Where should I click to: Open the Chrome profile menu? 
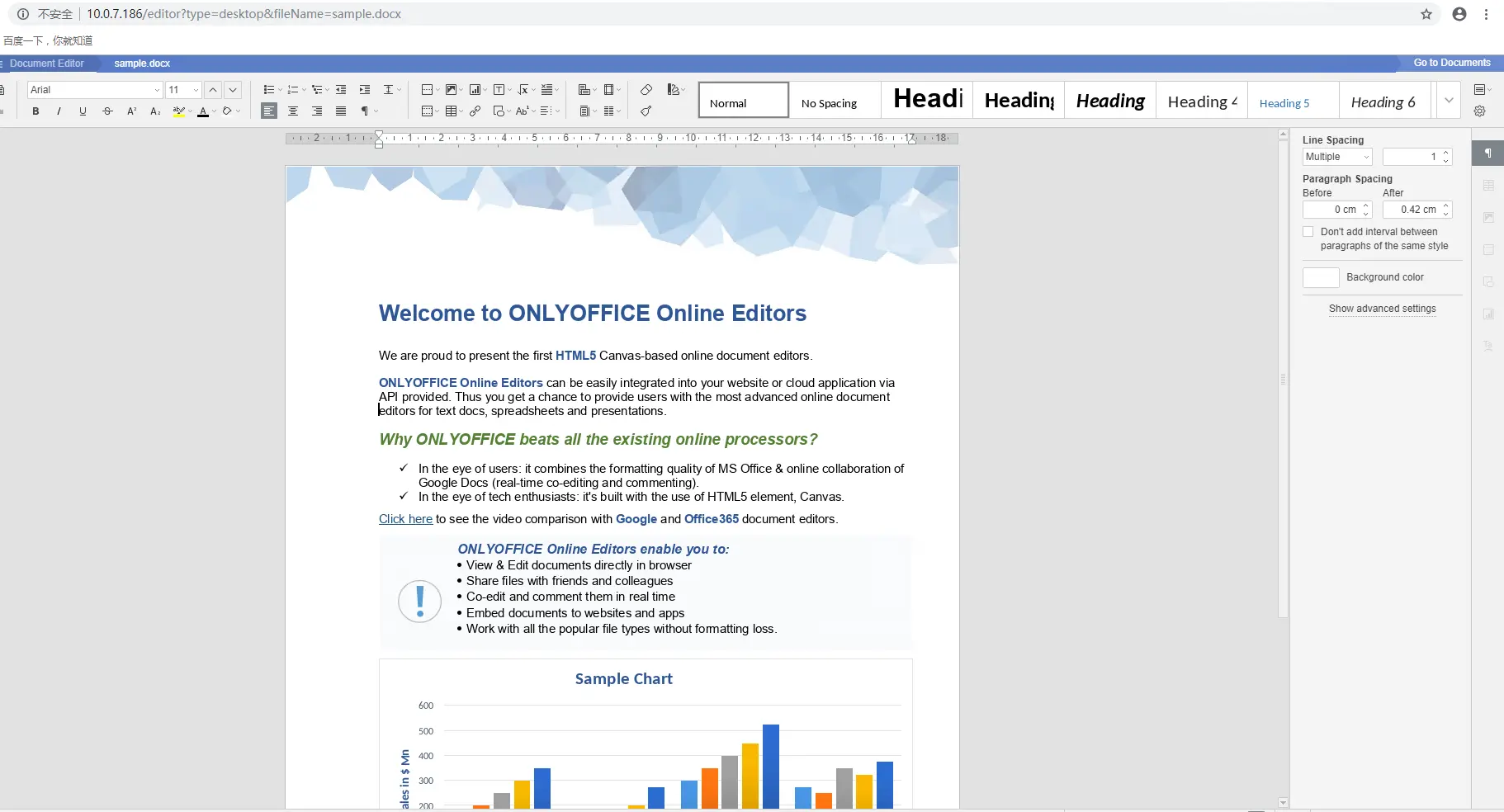pyautogui.click(x=1459, y=14)
